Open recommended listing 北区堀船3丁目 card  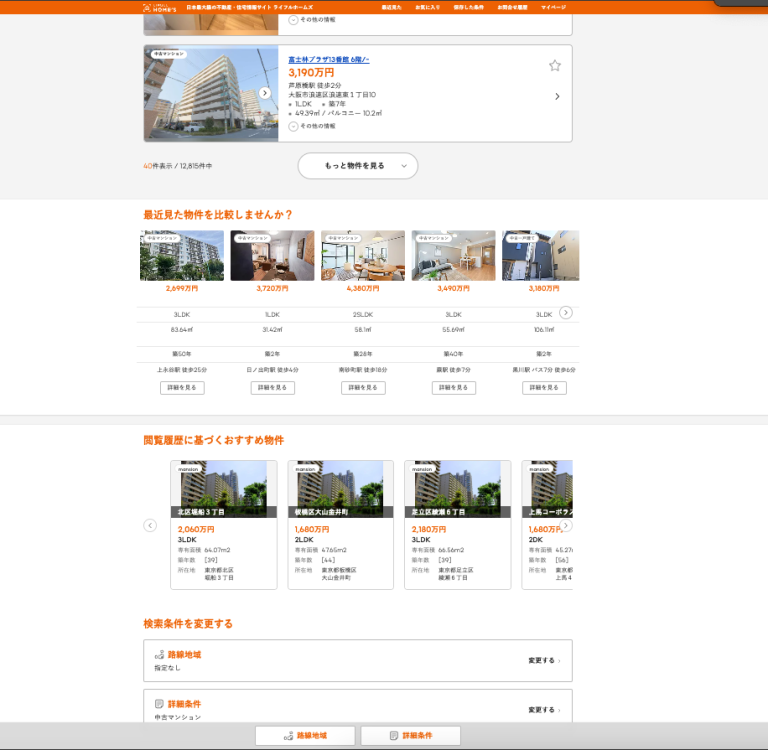[224, 525]
